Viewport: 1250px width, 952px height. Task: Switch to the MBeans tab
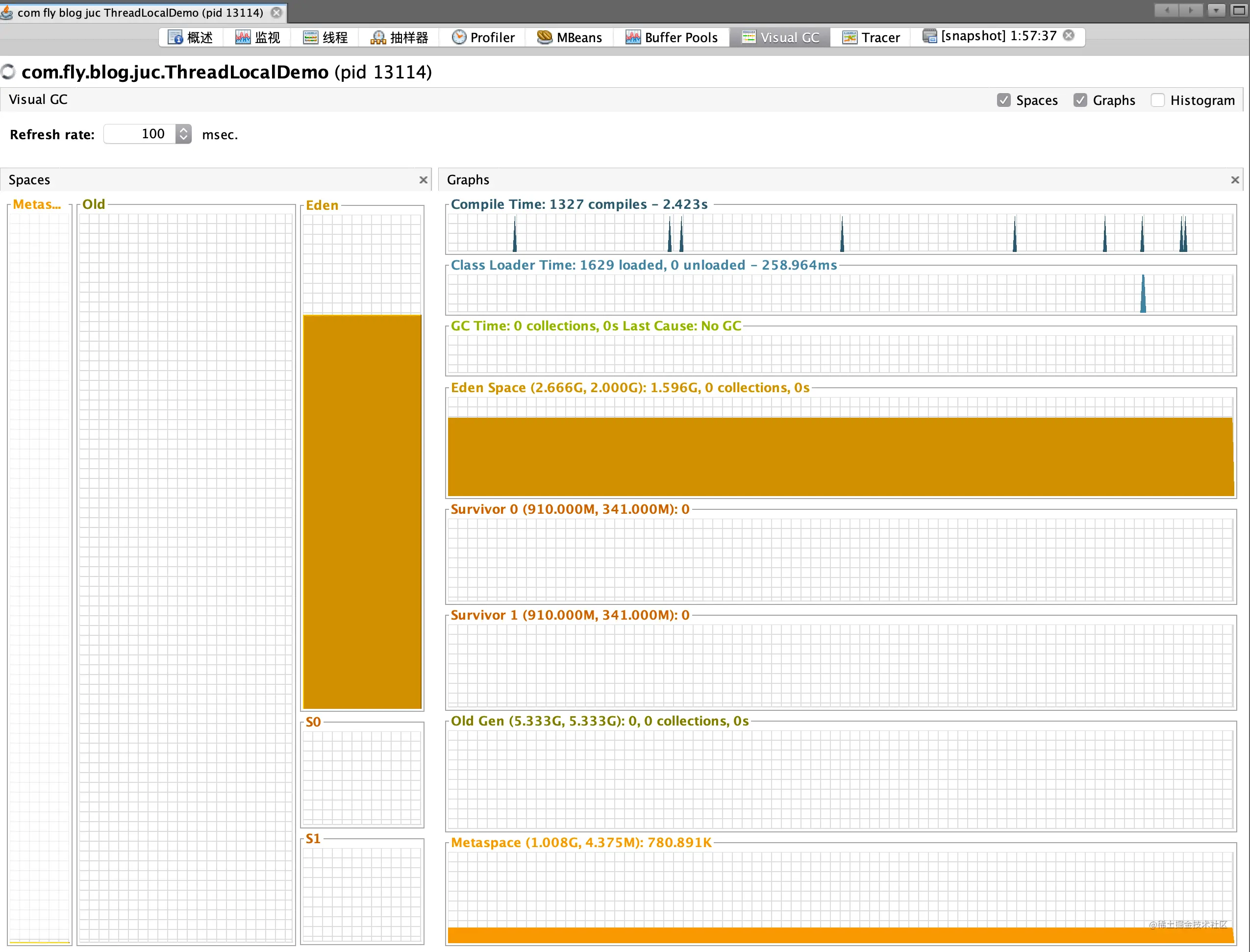pos(570,37)
